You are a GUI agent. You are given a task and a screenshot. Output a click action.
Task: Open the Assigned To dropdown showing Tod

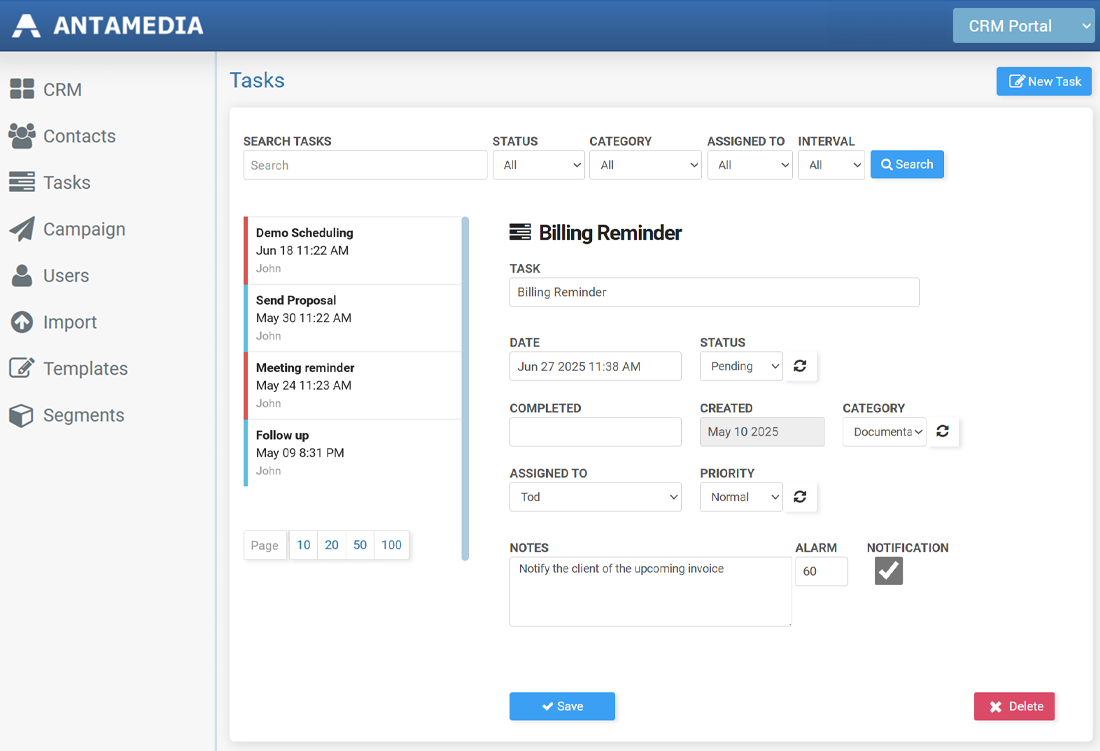point(595,497)
